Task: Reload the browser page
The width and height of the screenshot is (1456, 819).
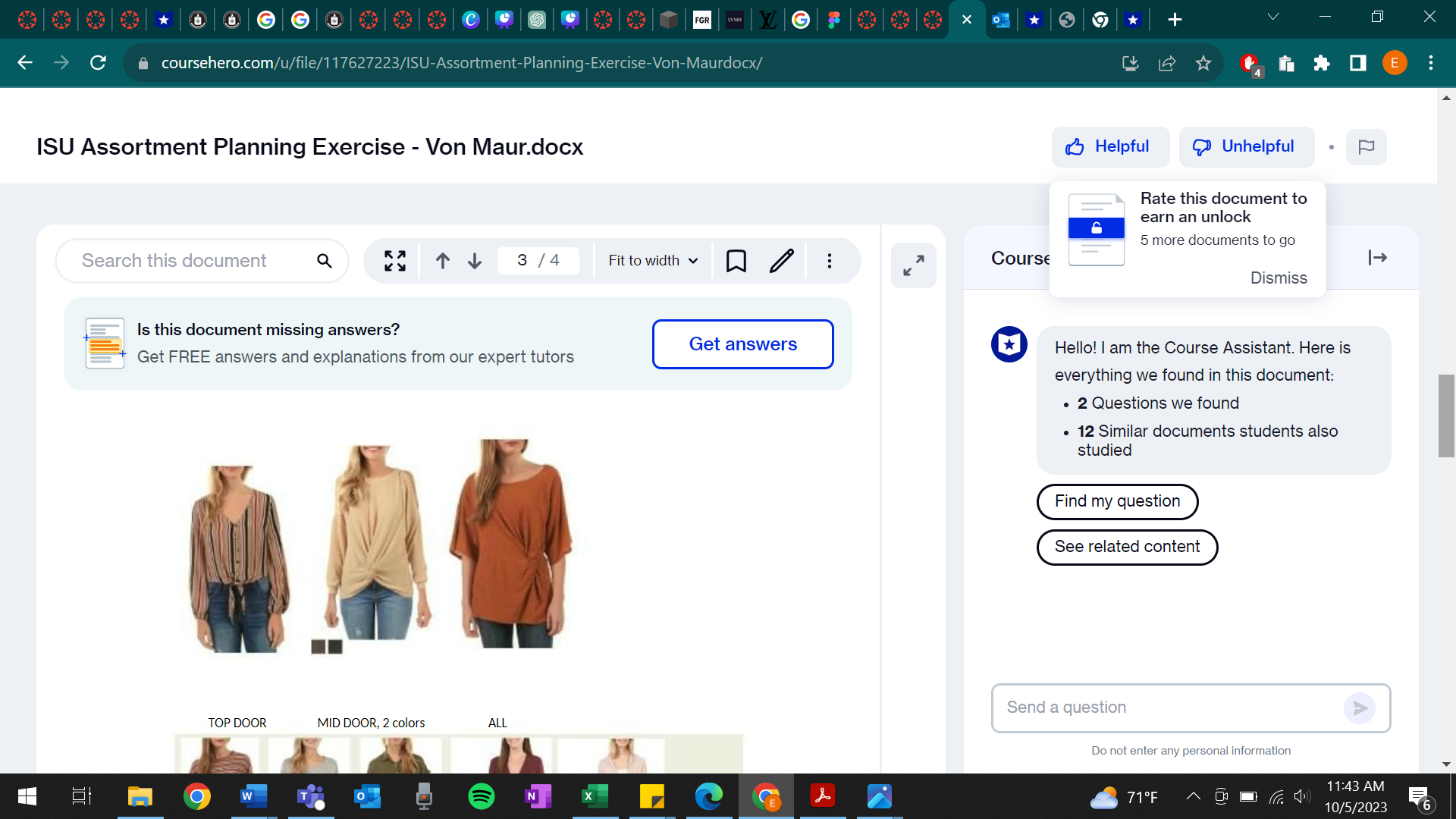Action: (x=98, y=63)
